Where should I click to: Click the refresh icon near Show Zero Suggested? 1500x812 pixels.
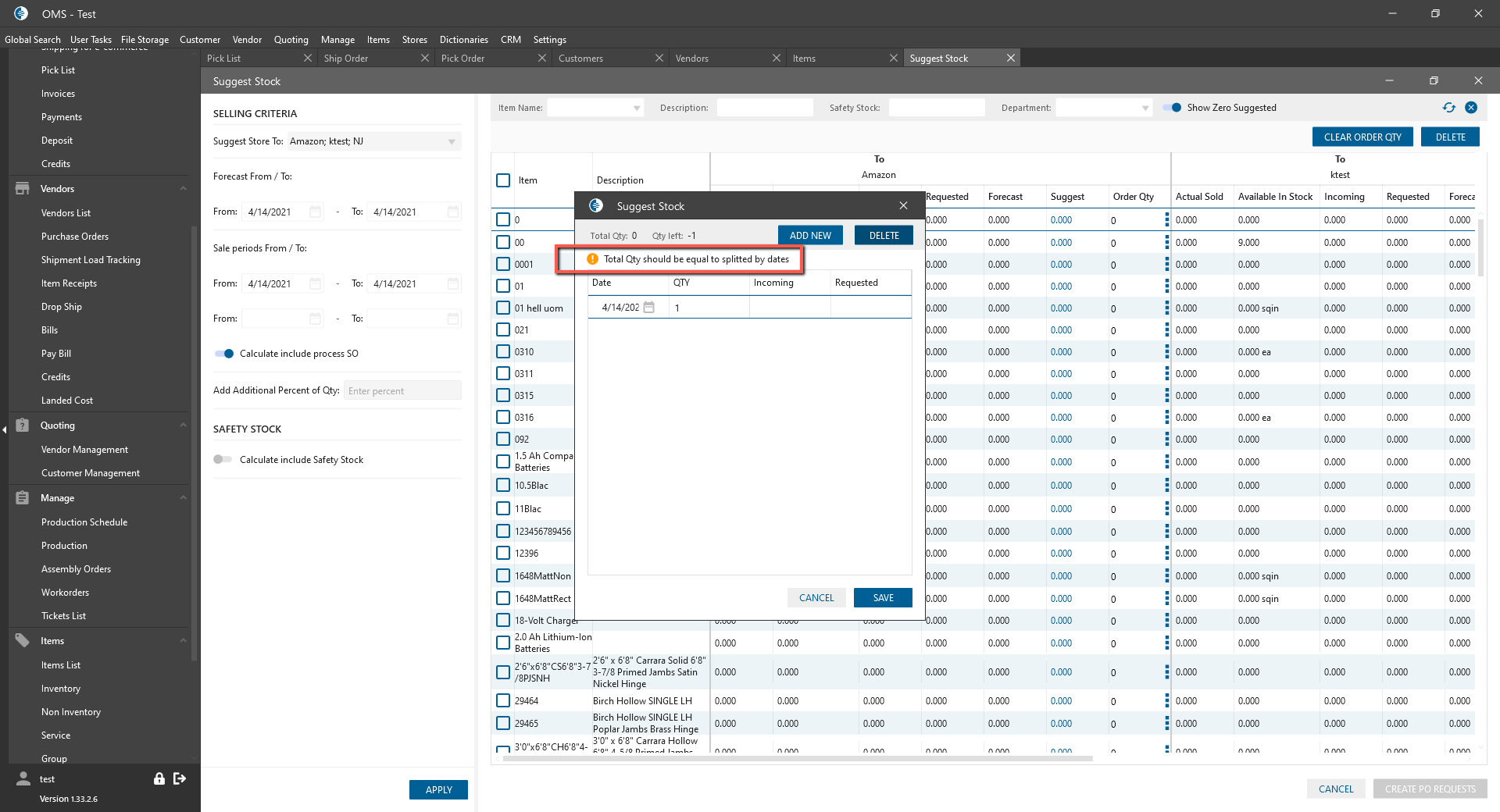(x=1449, y=108)
